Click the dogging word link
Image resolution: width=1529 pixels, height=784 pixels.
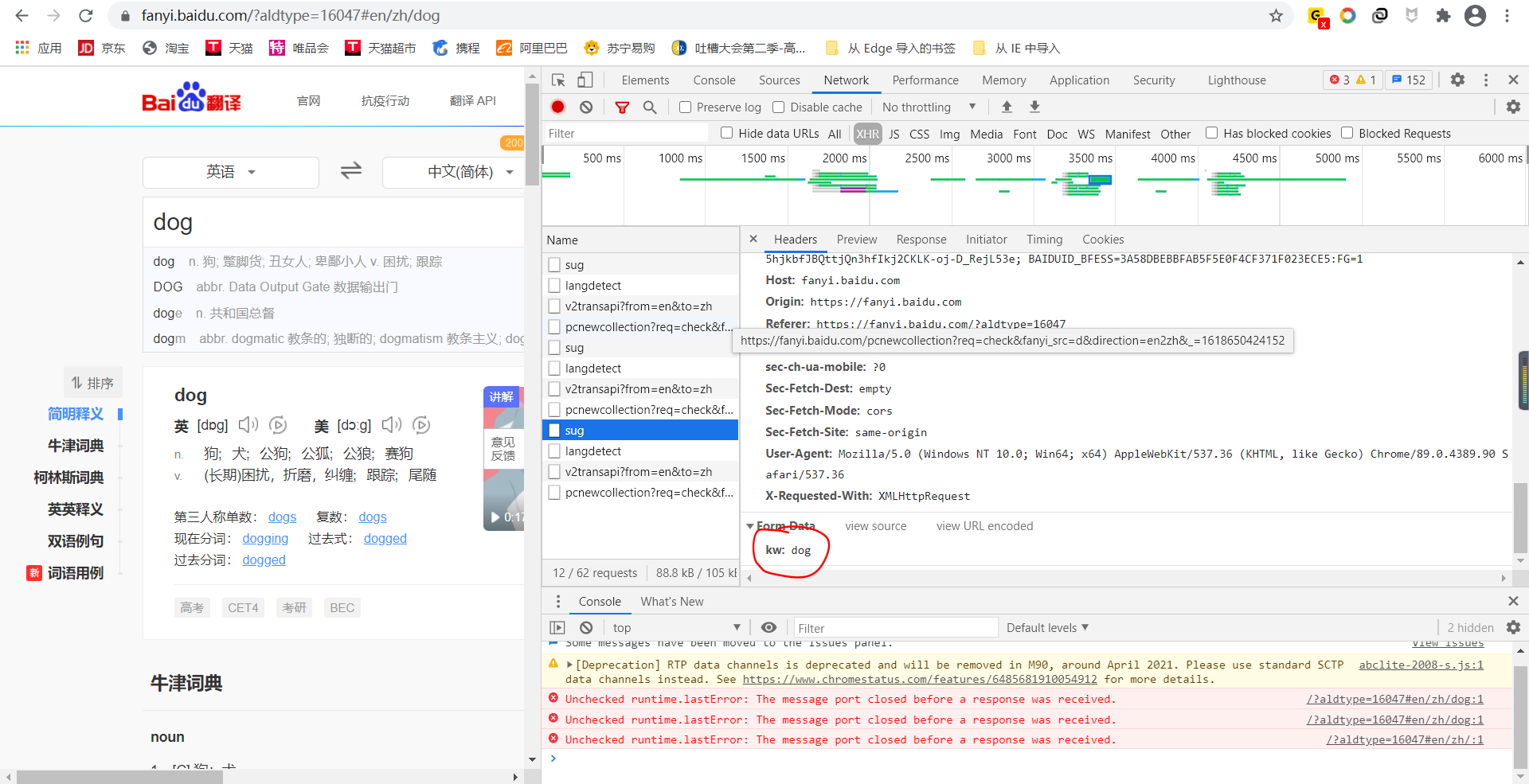[x=265, y=538]
